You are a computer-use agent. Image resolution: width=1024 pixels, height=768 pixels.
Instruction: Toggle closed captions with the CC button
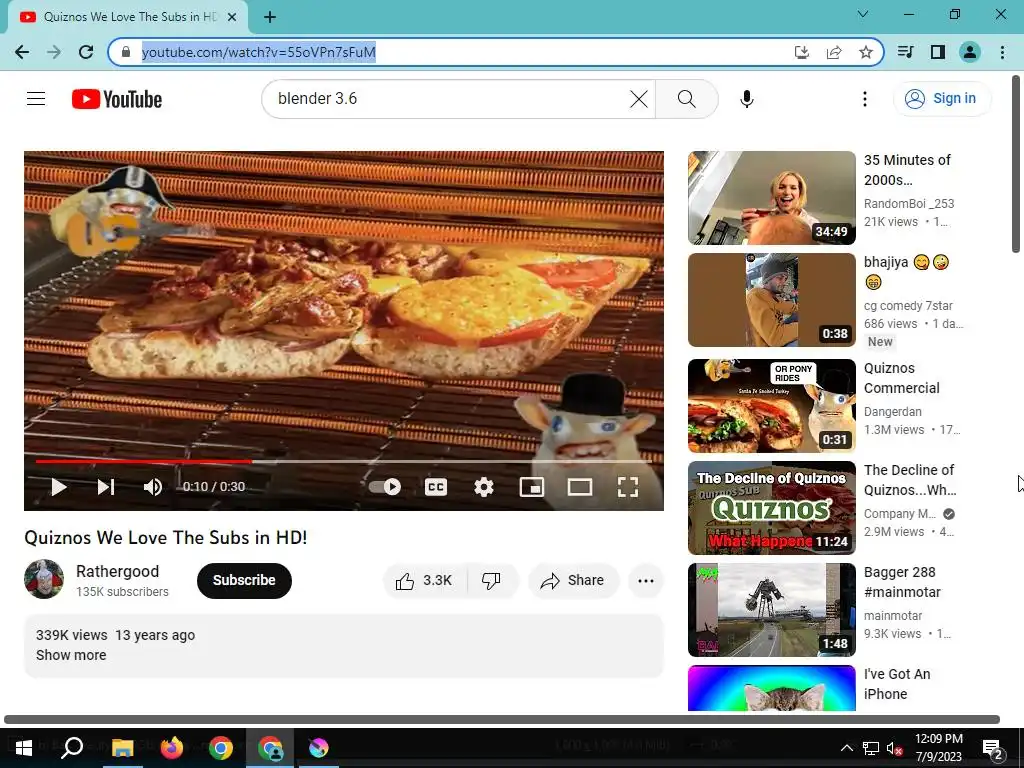436,487
